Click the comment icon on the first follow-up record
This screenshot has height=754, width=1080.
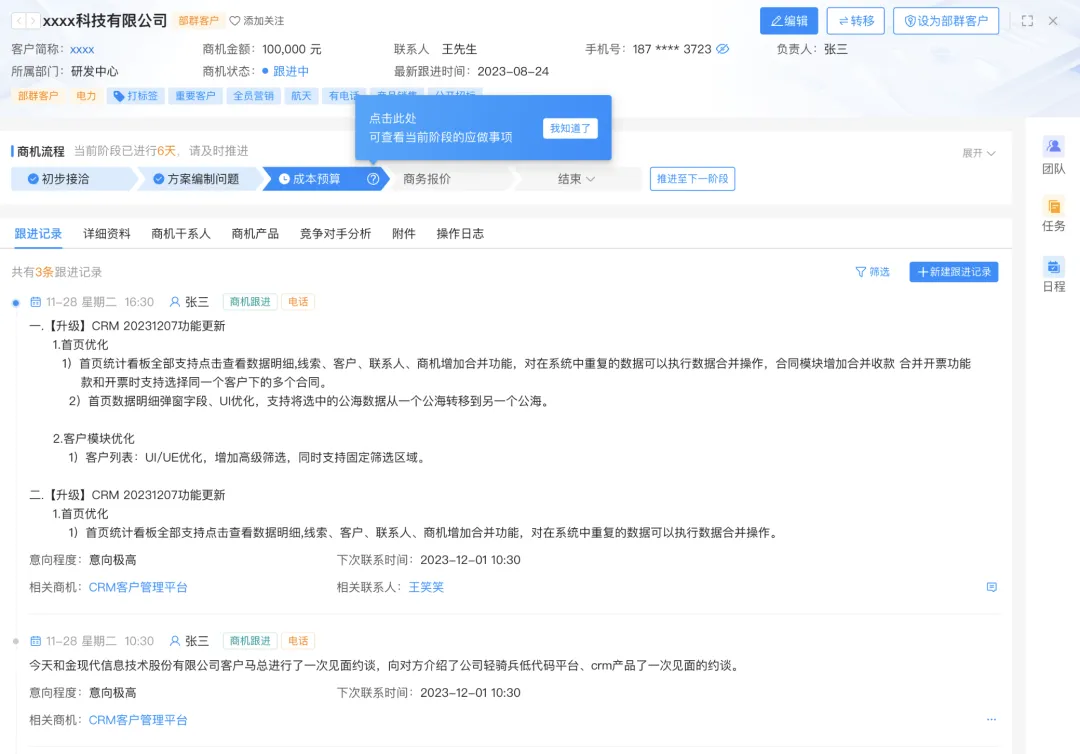[991, 587]
